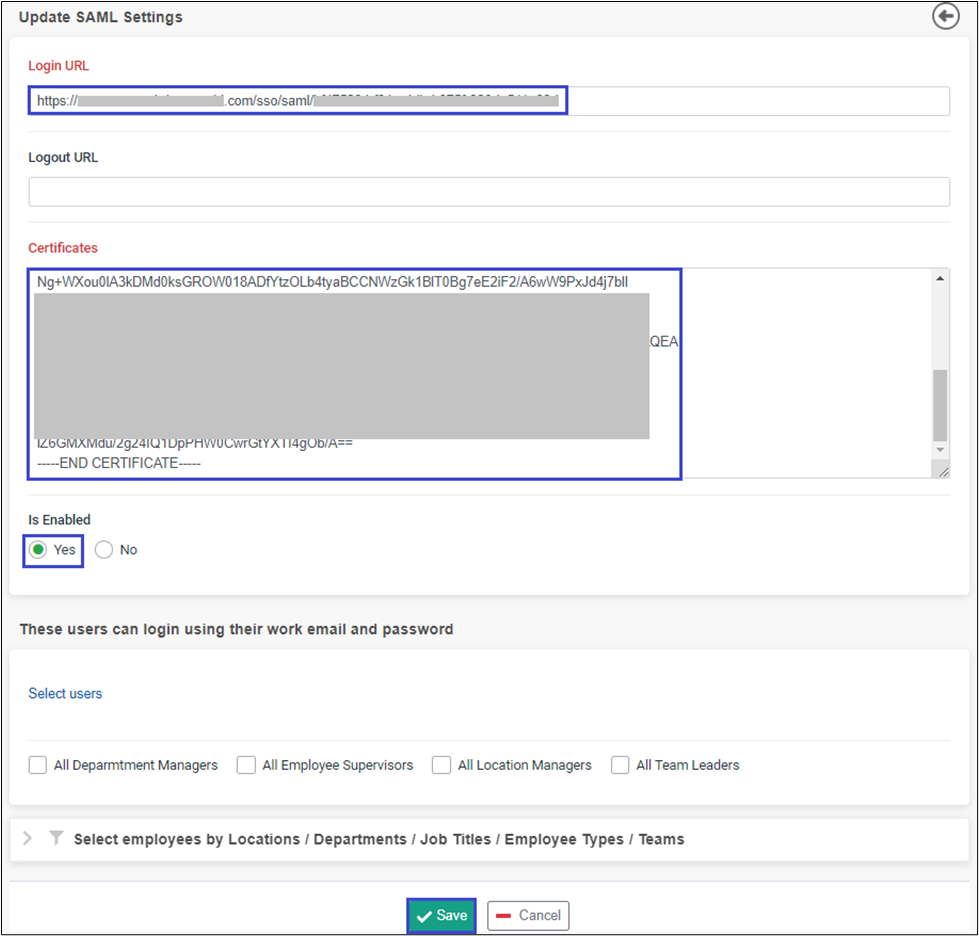This screenshot has height=936, width=979.
Task: Tick the All Location Managers checkbox
Action: click(441, 765)
